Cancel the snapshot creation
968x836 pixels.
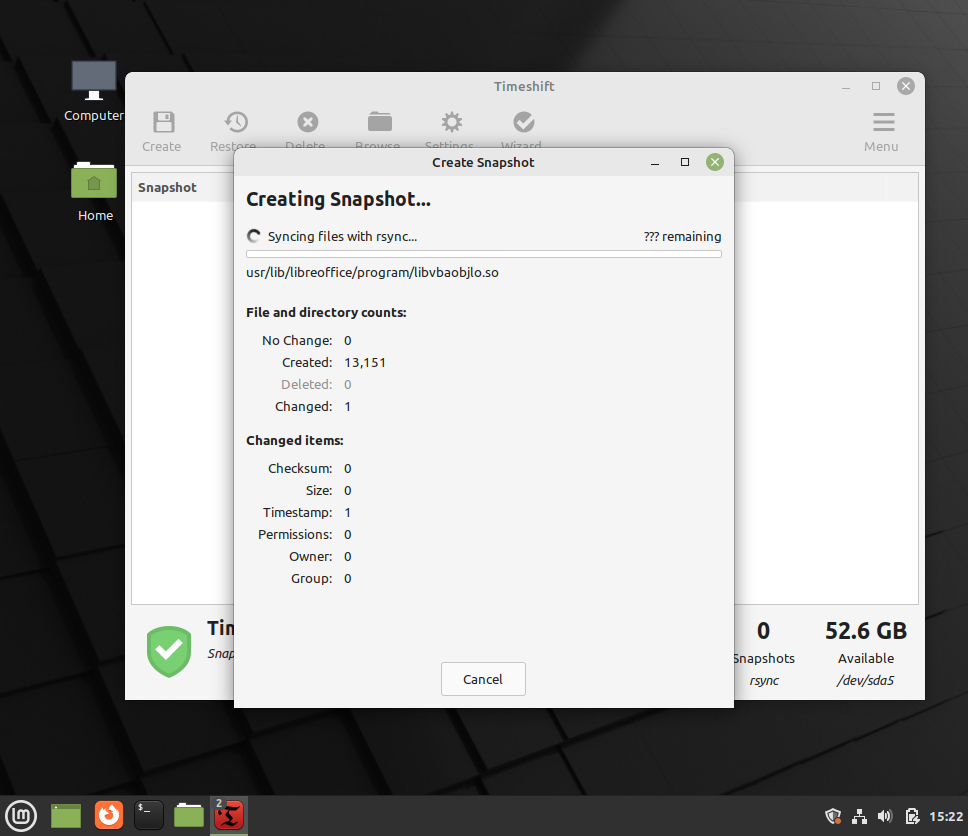pos(483,679)
